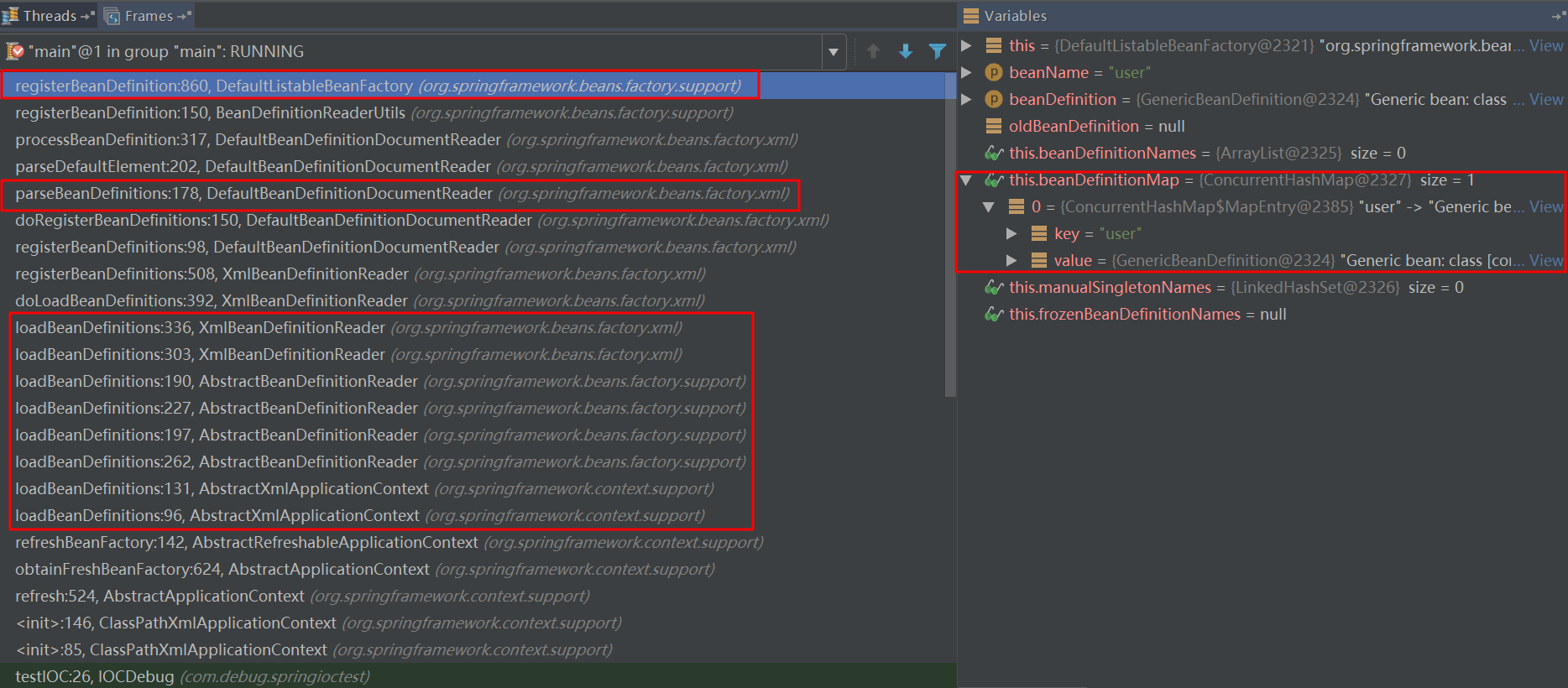The width and height of the screenshot is (1568, 688).
Task: Select frame loadBeanDefinitions:303, XmlBeanDefinitionReader
Action: coord(473,354)
